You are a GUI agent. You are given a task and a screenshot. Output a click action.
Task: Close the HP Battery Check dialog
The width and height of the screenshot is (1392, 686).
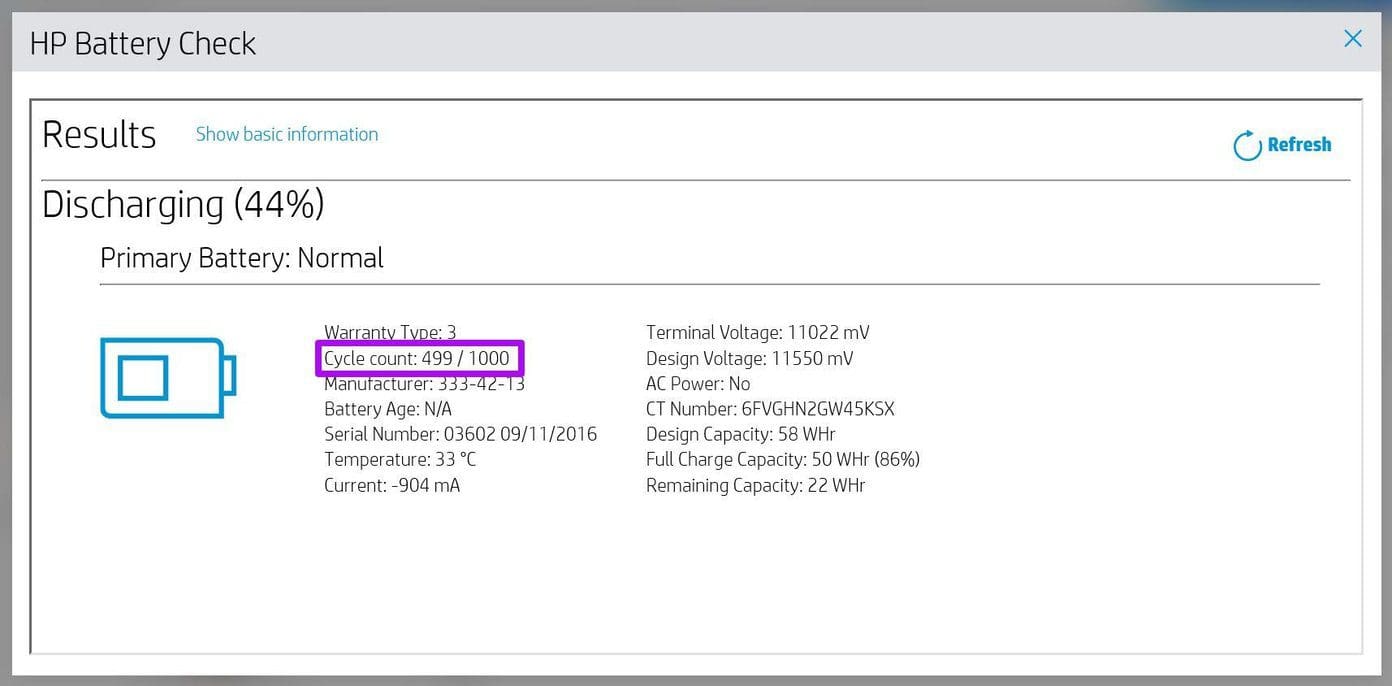[1353, 39]
